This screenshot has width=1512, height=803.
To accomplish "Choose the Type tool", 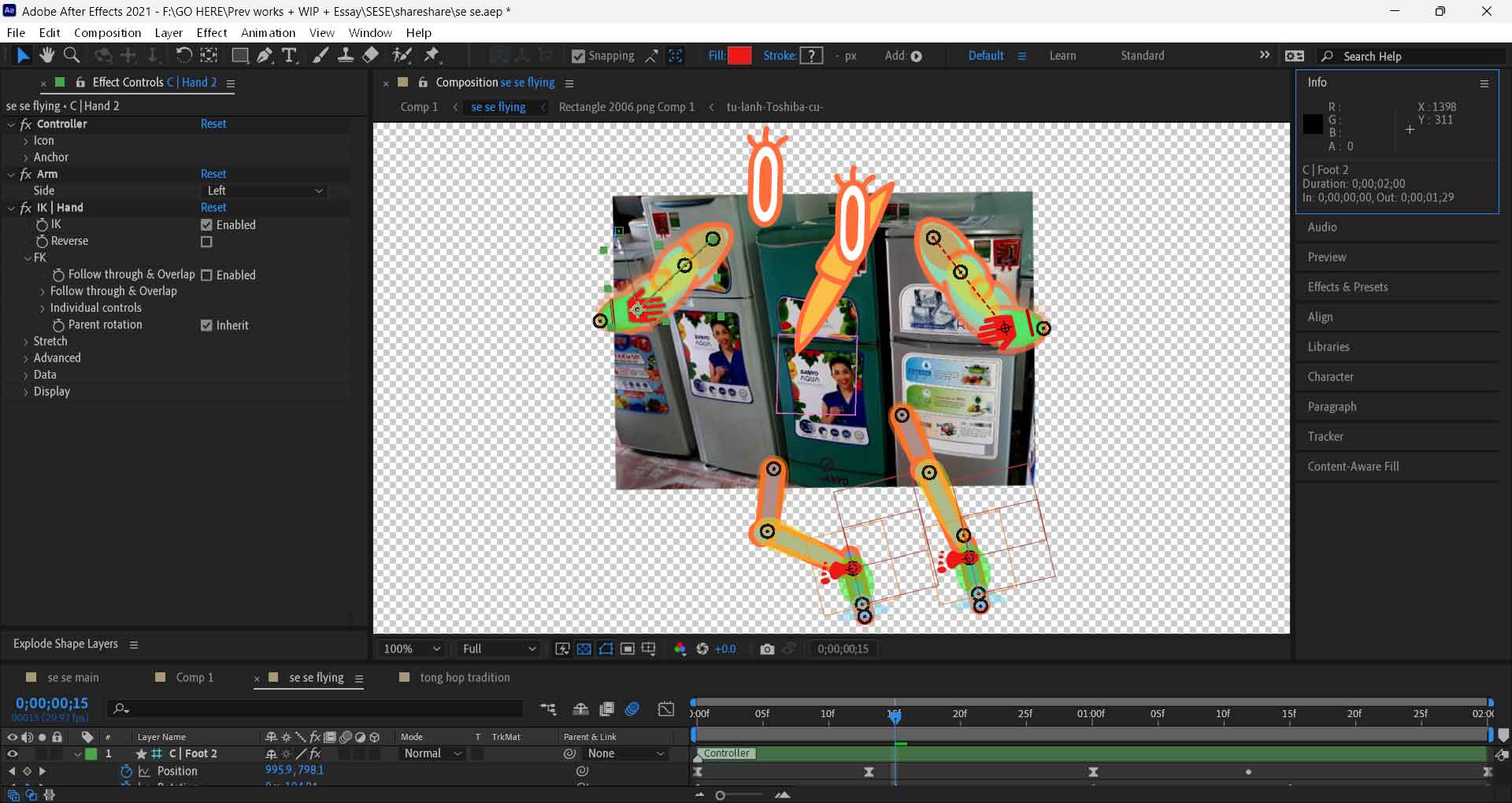I will (x=289, y=55).
